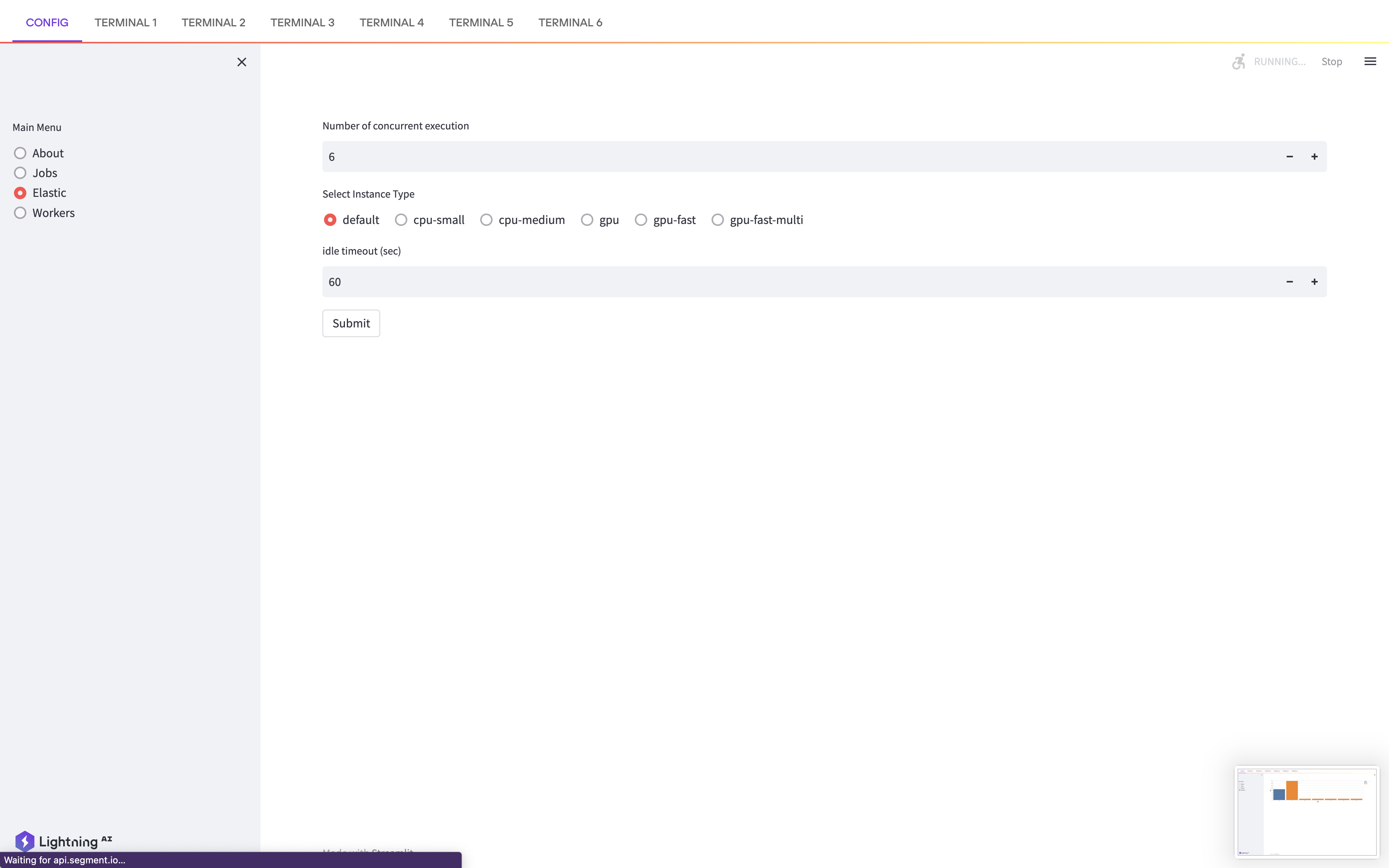
Task: Open the screenshot thumbnail preview
Action: [1306, 812]
